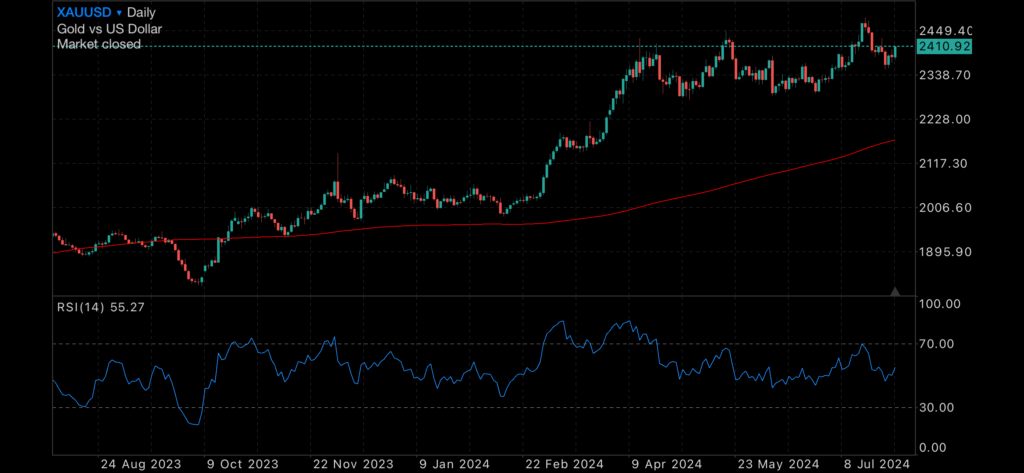Viewport: 1024px width, 473px height.
Task: Click the 2449.40 price axis label
Action: 946,31
